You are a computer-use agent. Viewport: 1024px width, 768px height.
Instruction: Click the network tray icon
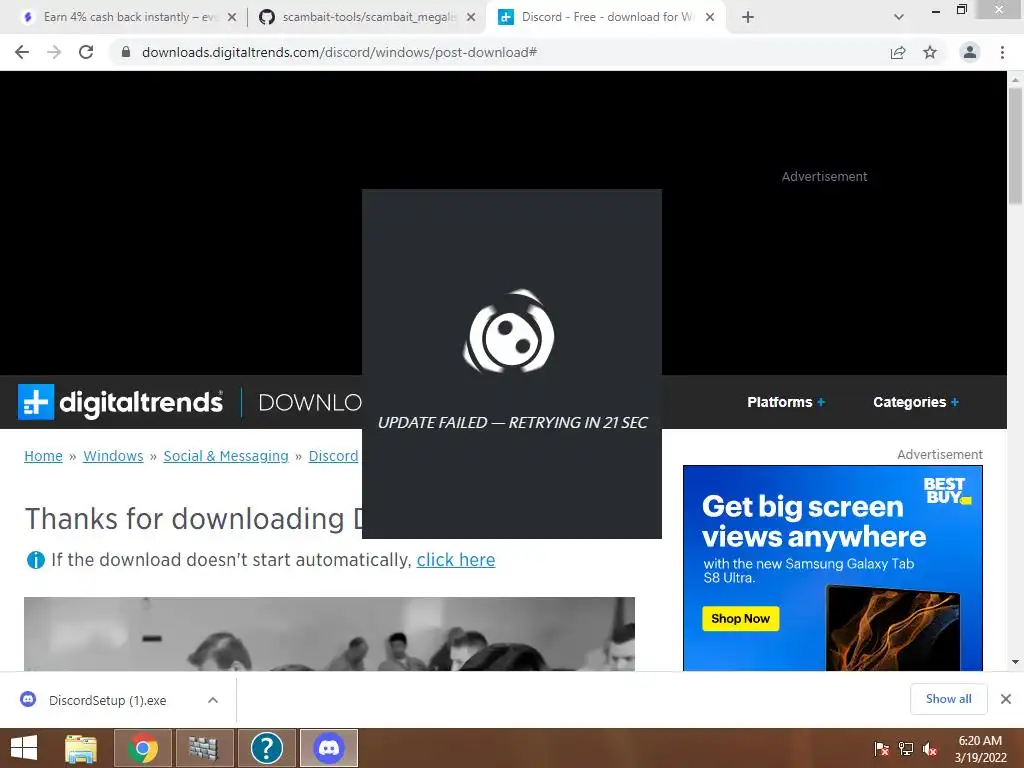click(x=906, y=748)
